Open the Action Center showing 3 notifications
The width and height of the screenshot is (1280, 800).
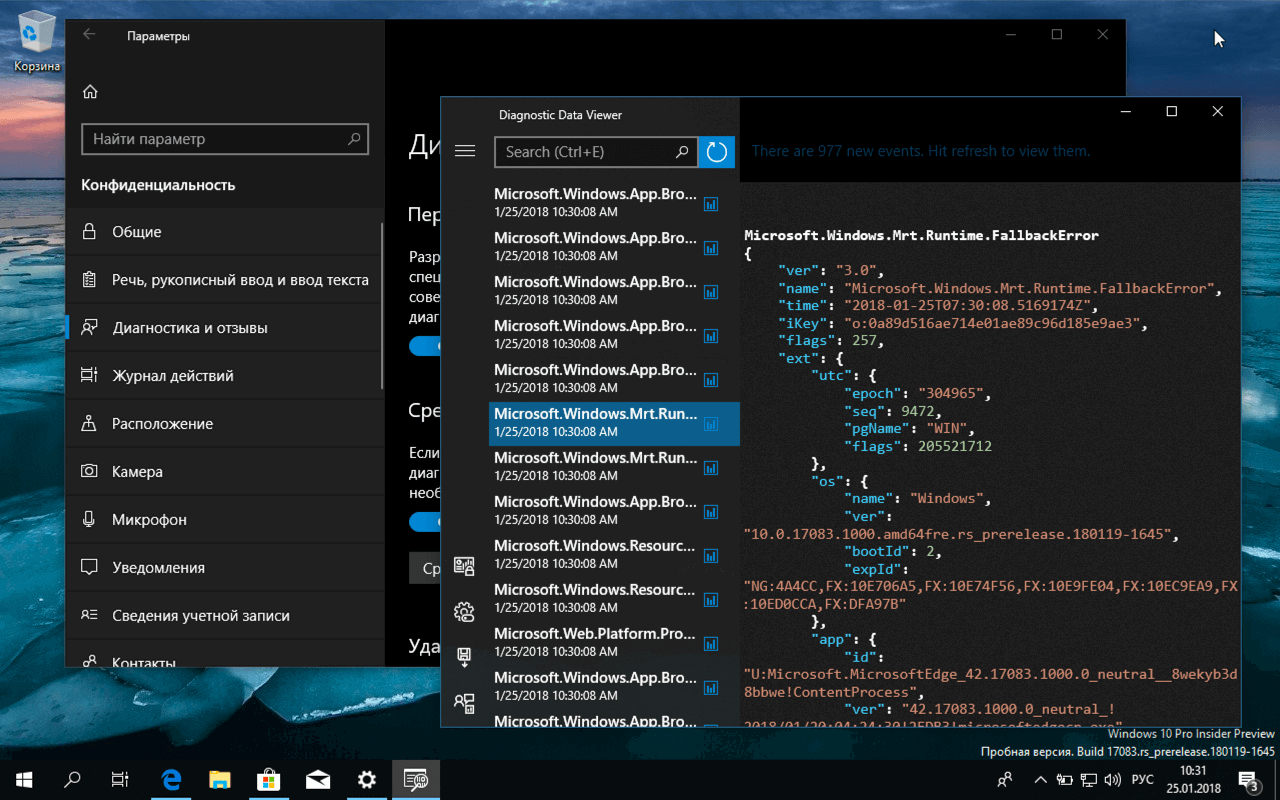[1248, 779]
